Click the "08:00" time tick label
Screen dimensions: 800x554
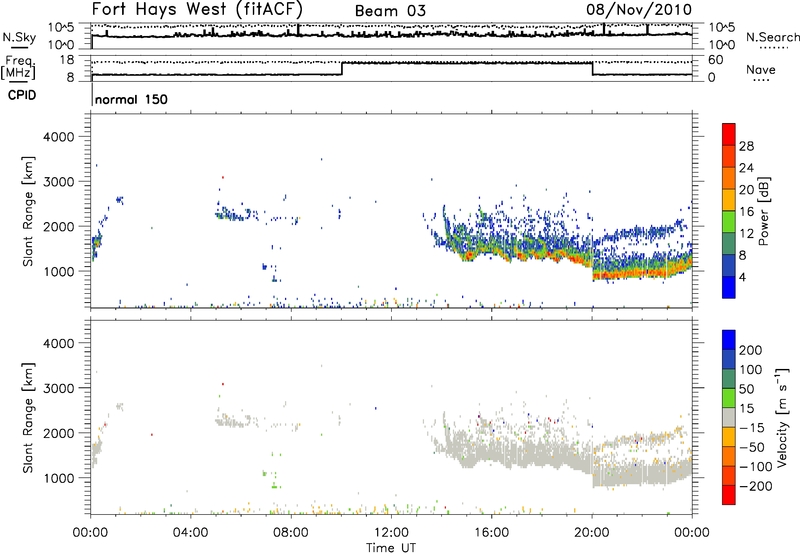[291, 533]
